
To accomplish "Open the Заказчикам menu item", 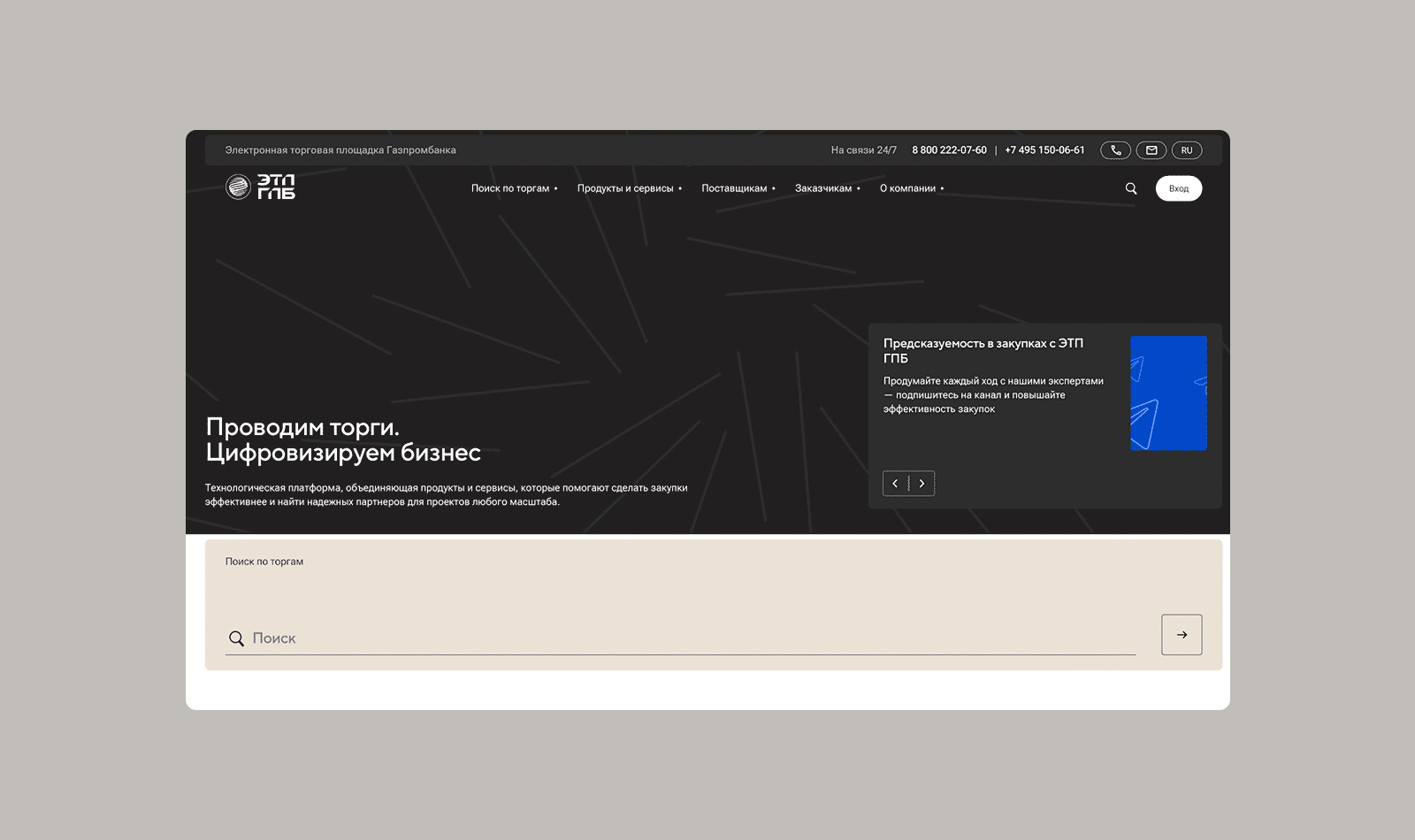I will tap(824, 188).
